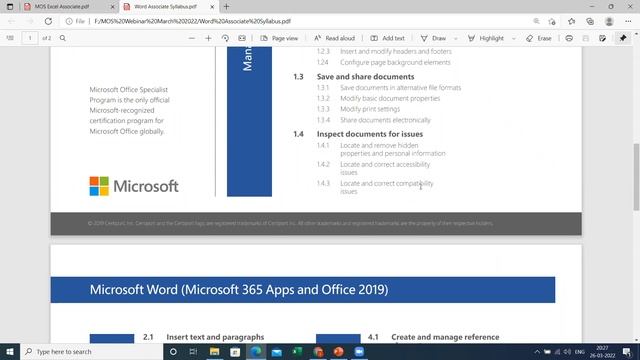
Task: Click the File site information icon
Action: pyautogui.click(x=76, y=21)
